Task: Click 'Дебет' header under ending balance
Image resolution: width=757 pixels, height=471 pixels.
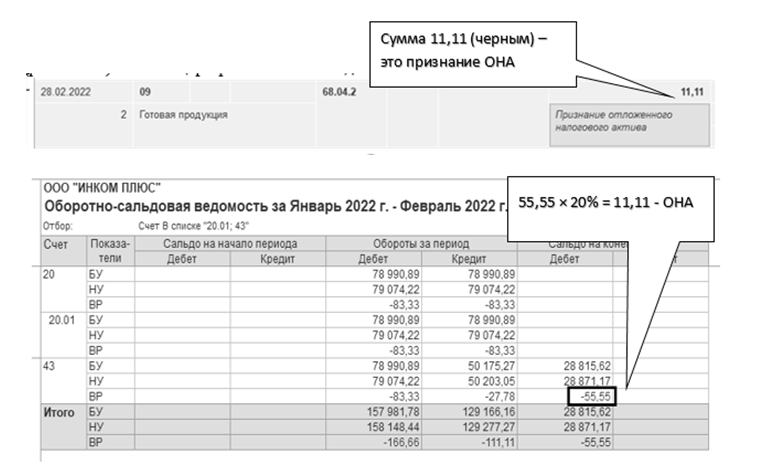Action: pyautogui.click(x=564, y=259)
